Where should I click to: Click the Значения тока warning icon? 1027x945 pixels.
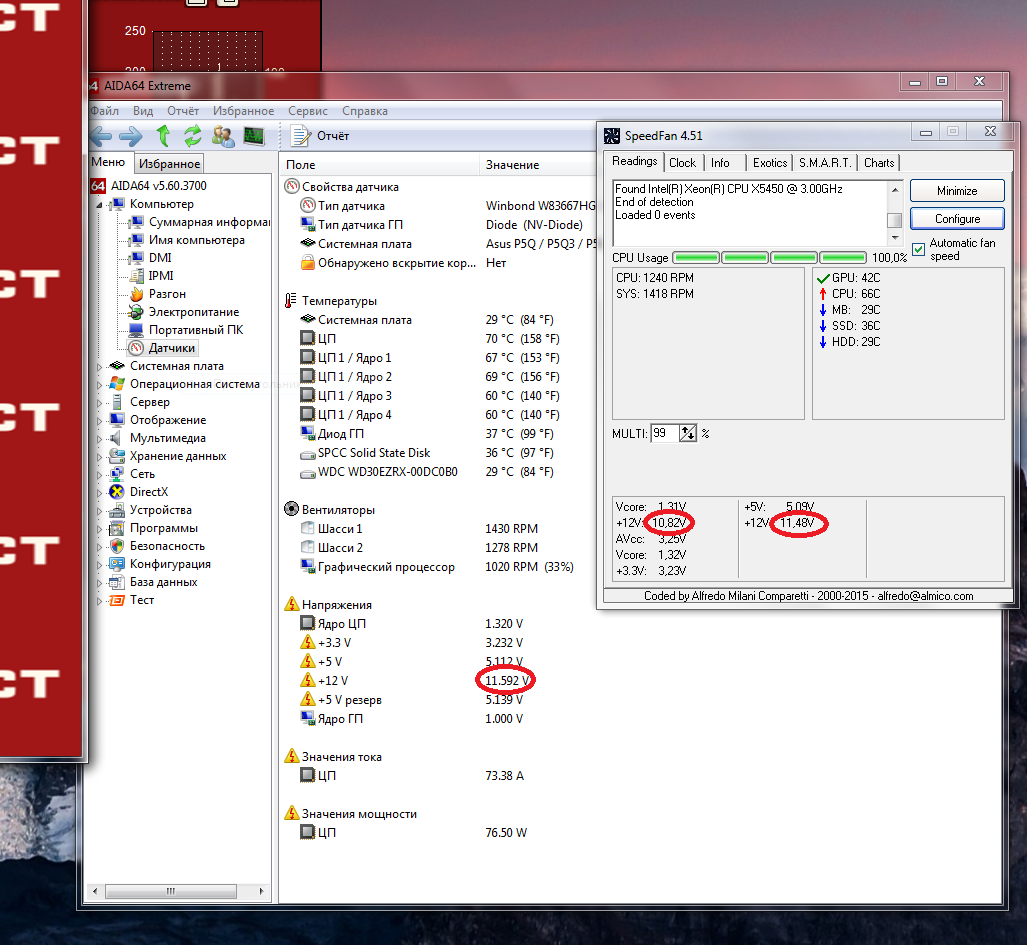[x=292, y=756]
